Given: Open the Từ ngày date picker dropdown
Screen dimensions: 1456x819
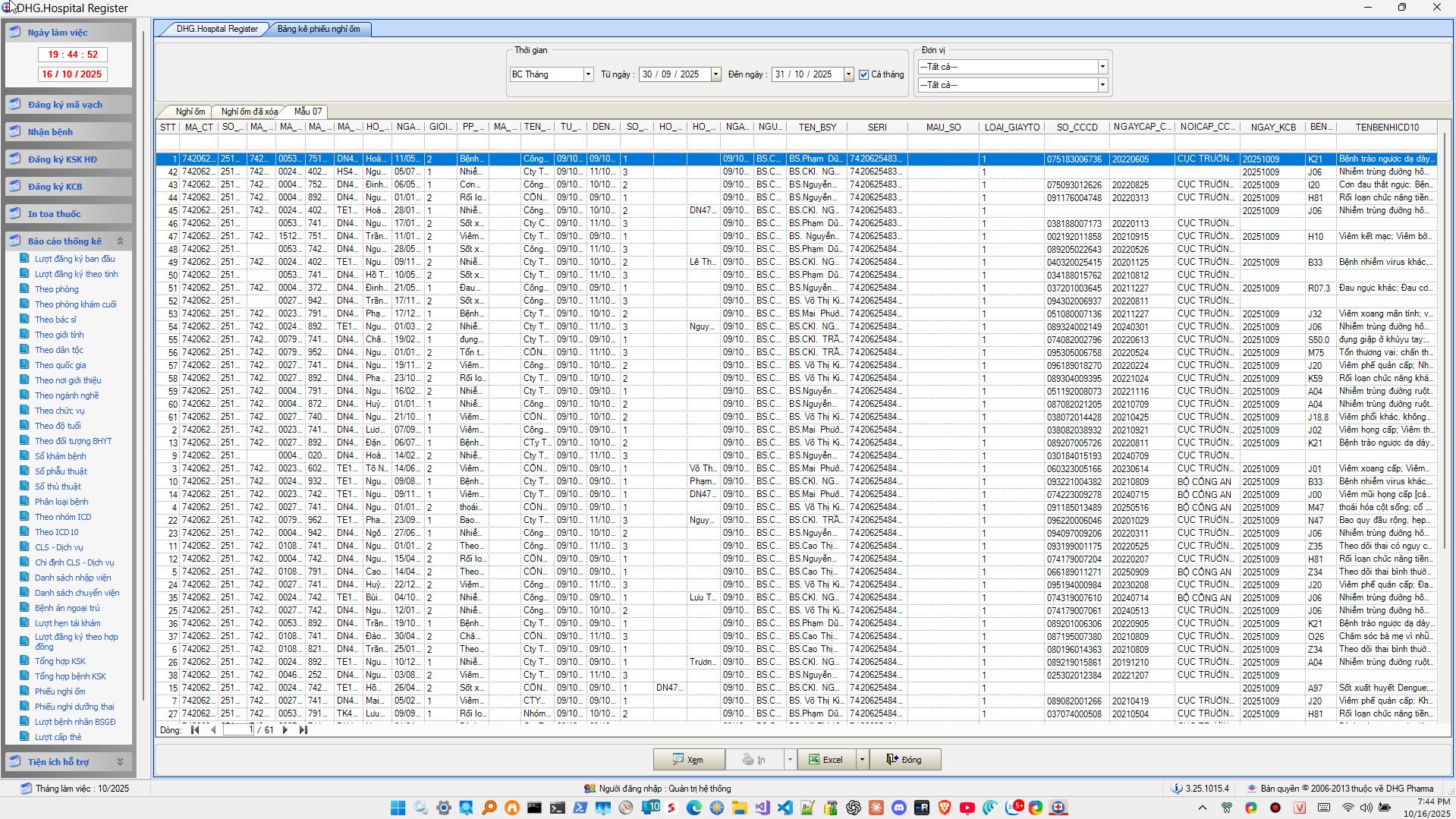Looking at the screenshot, I should (x=715, y=74).
